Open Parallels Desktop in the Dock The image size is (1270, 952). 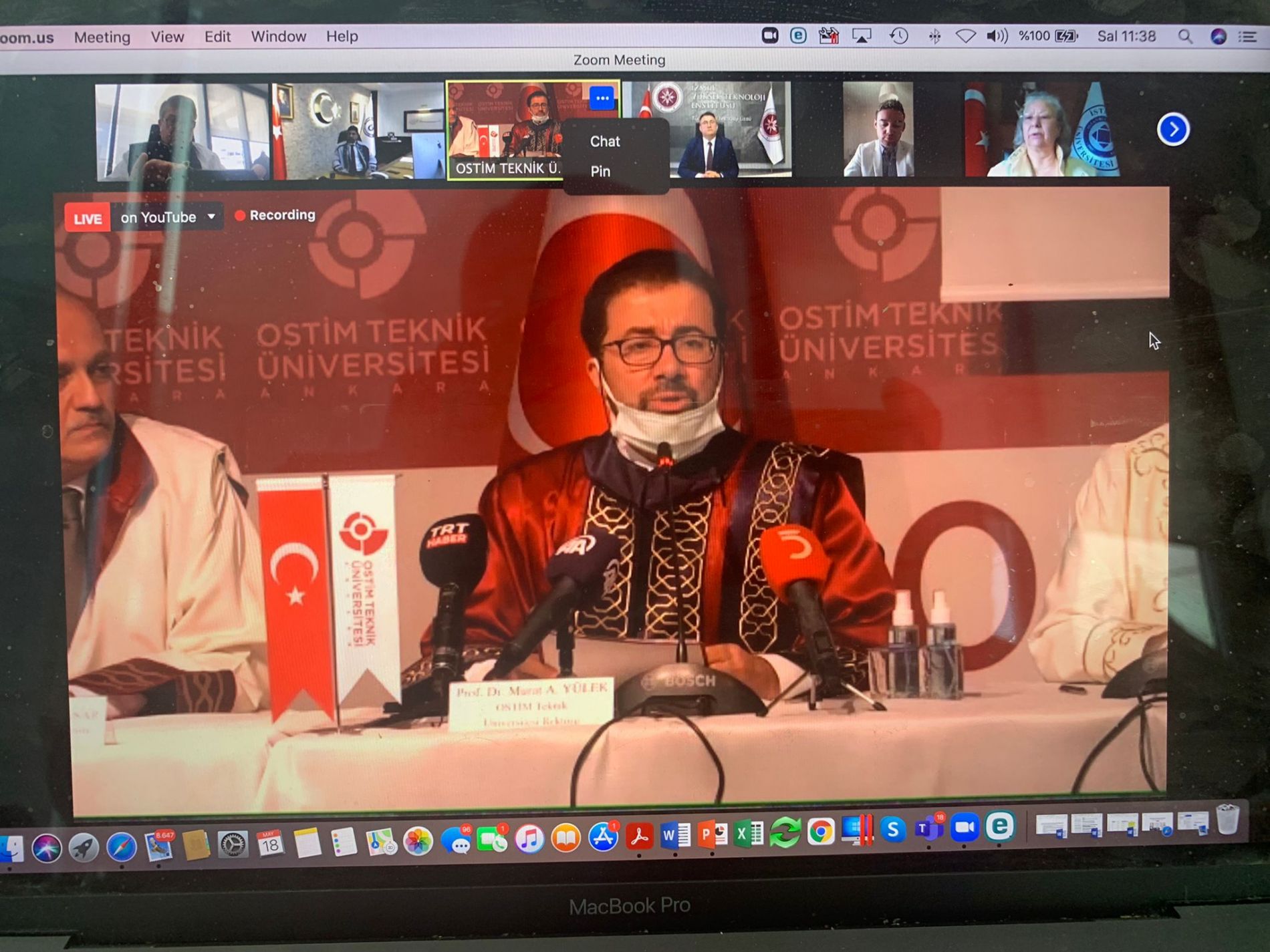click(857, 831)
